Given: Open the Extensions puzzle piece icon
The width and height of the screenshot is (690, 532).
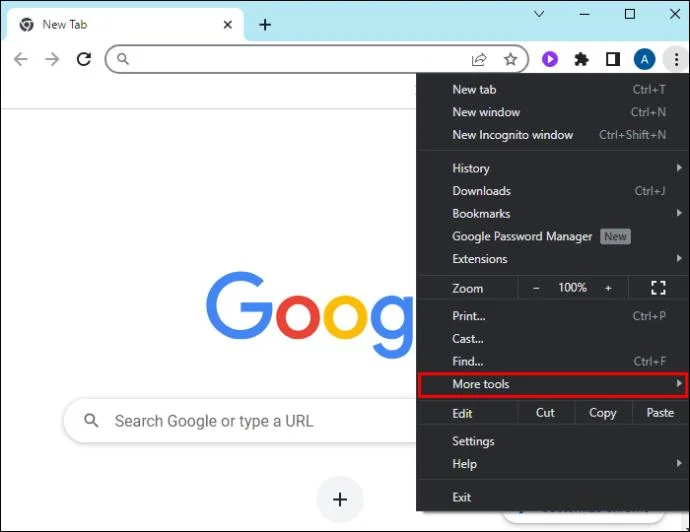Looking at the screenshot, I should [x=581, y=59].
